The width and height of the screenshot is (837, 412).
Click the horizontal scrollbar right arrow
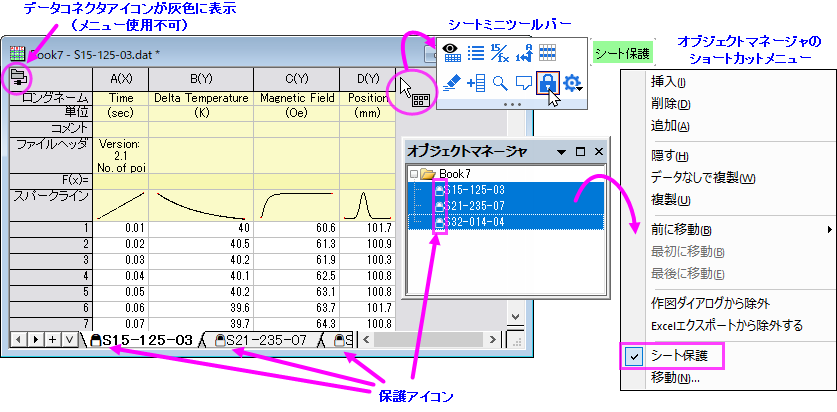click(x=493, y=339)
